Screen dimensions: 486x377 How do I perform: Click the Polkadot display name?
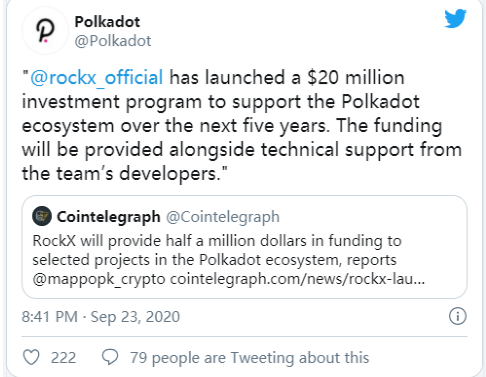[x=107, y=22]
